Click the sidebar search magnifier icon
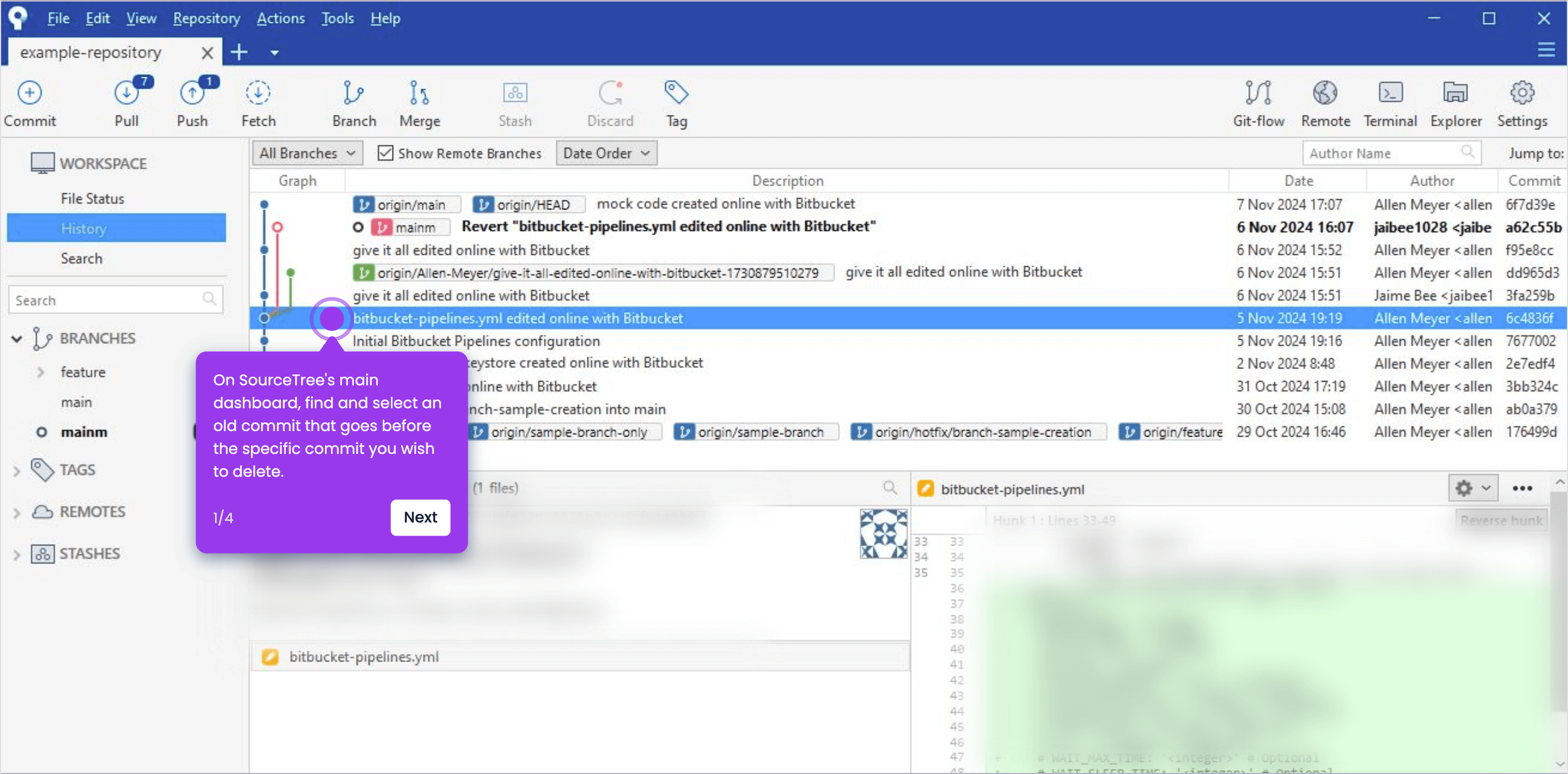1568x774 pixels. tap(209, 299)
